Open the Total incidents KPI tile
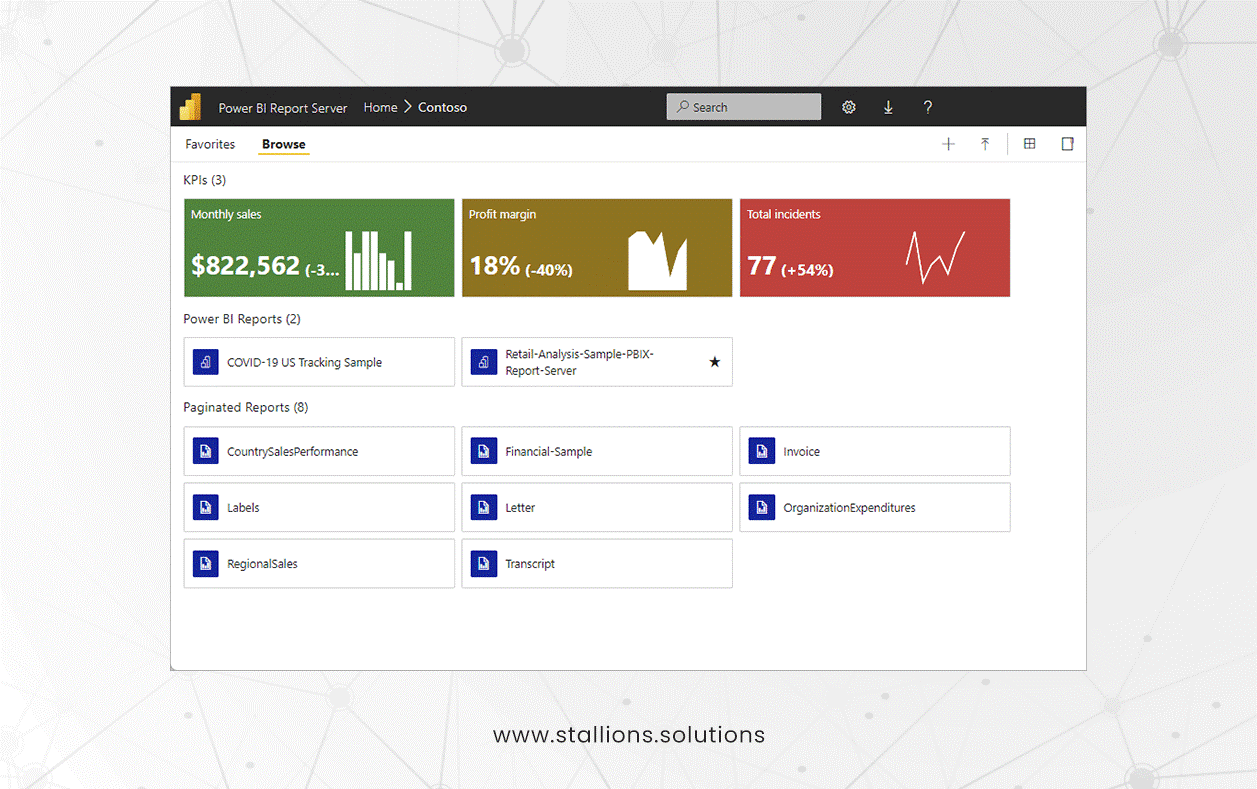 (x=875, y=248)
